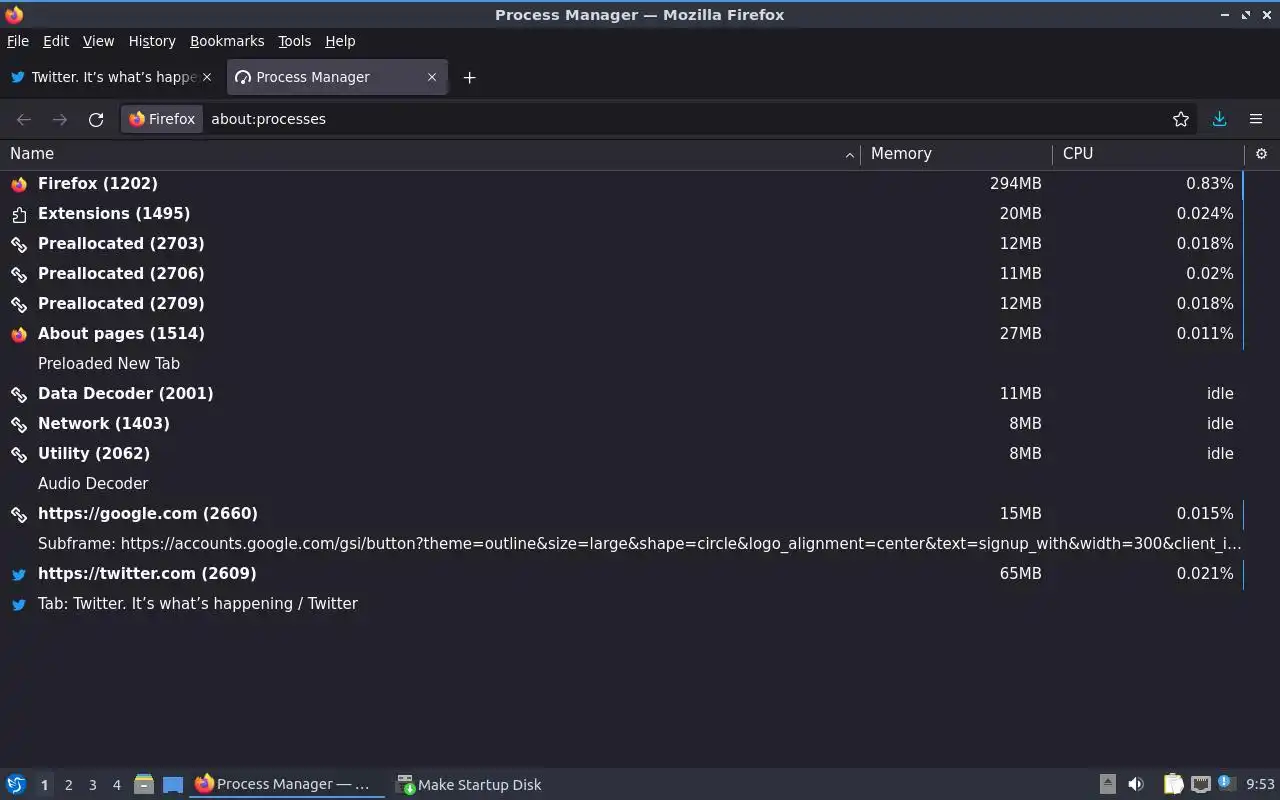Click the Network (1403) process icon
Viewport: 1280px width, 800px height.
[19, 424]
